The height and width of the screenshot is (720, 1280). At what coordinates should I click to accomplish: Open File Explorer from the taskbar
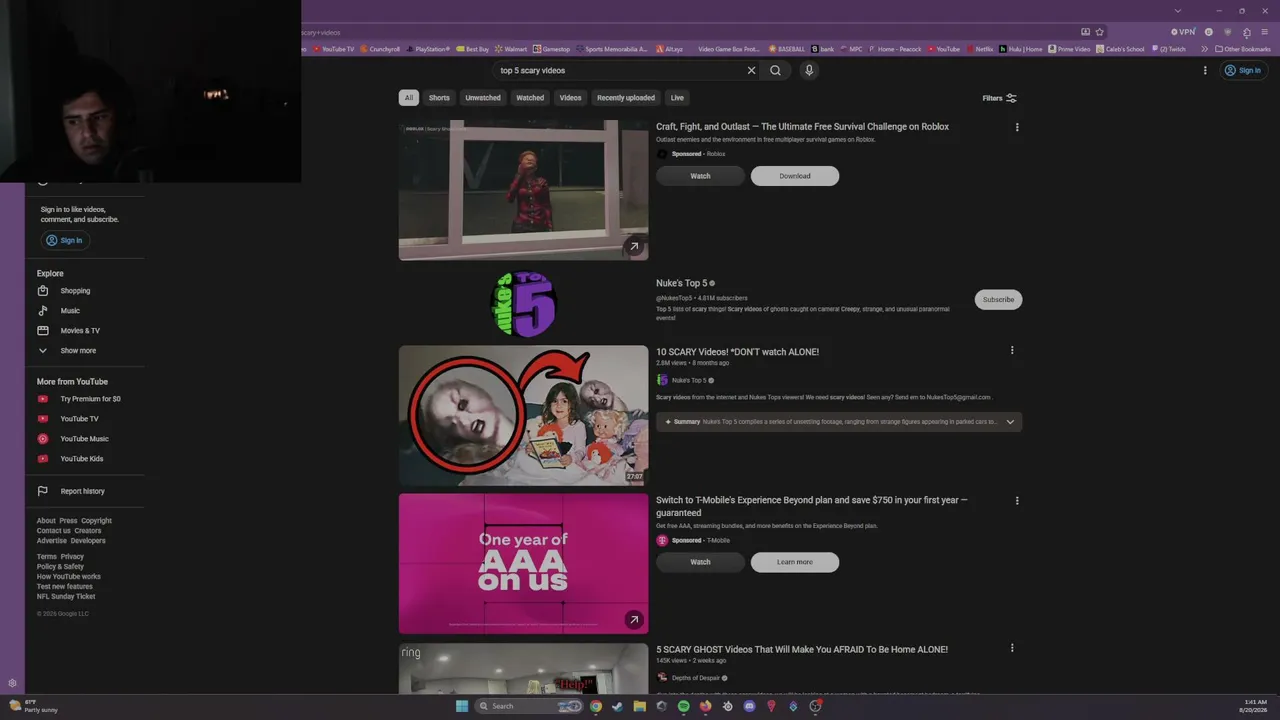click(639, 706)
